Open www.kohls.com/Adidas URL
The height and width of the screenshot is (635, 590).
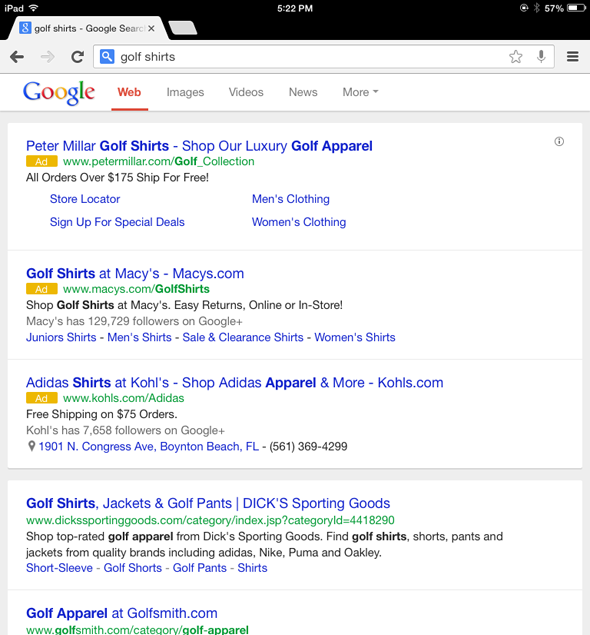coord(124,398)
